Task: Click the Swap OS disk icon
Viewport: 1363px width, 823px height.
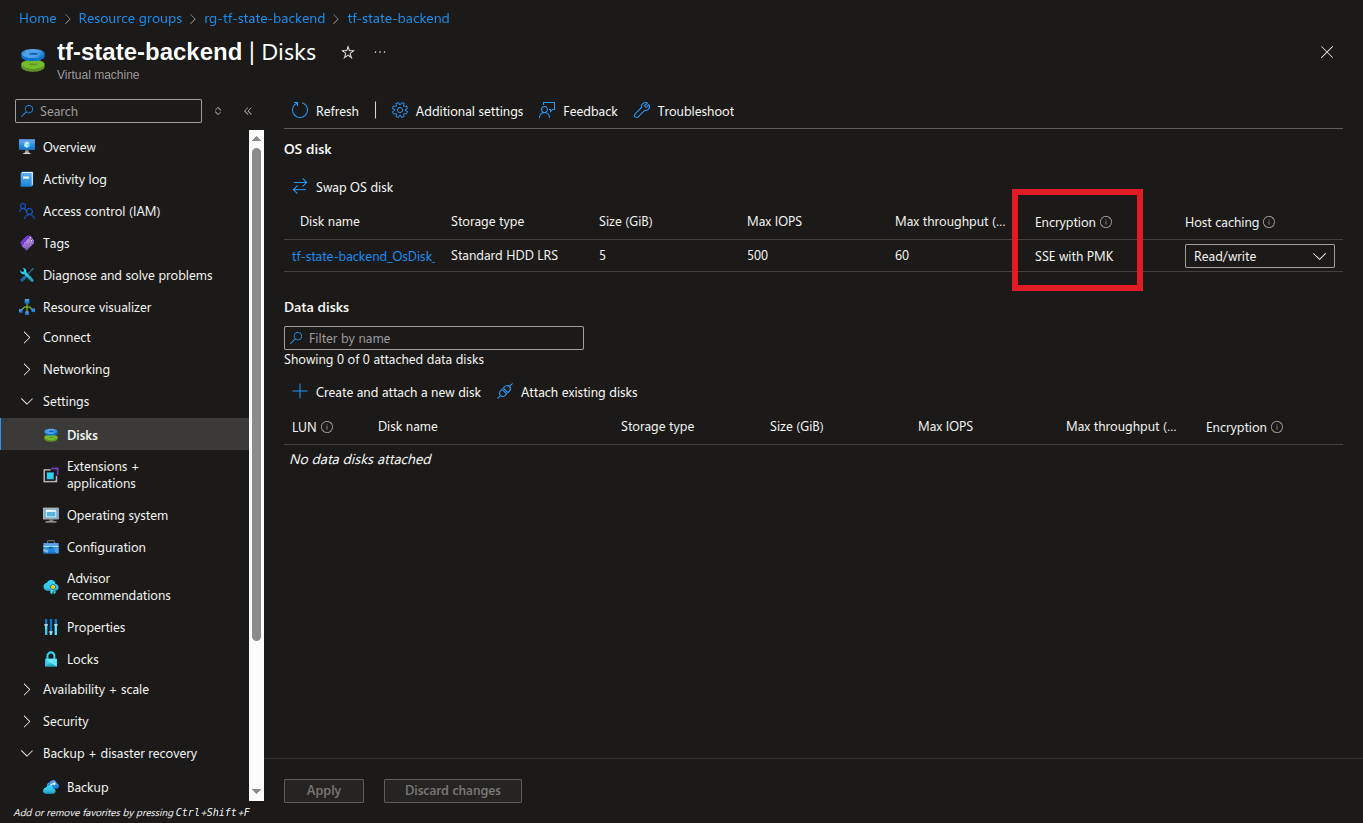Action: 300,187
